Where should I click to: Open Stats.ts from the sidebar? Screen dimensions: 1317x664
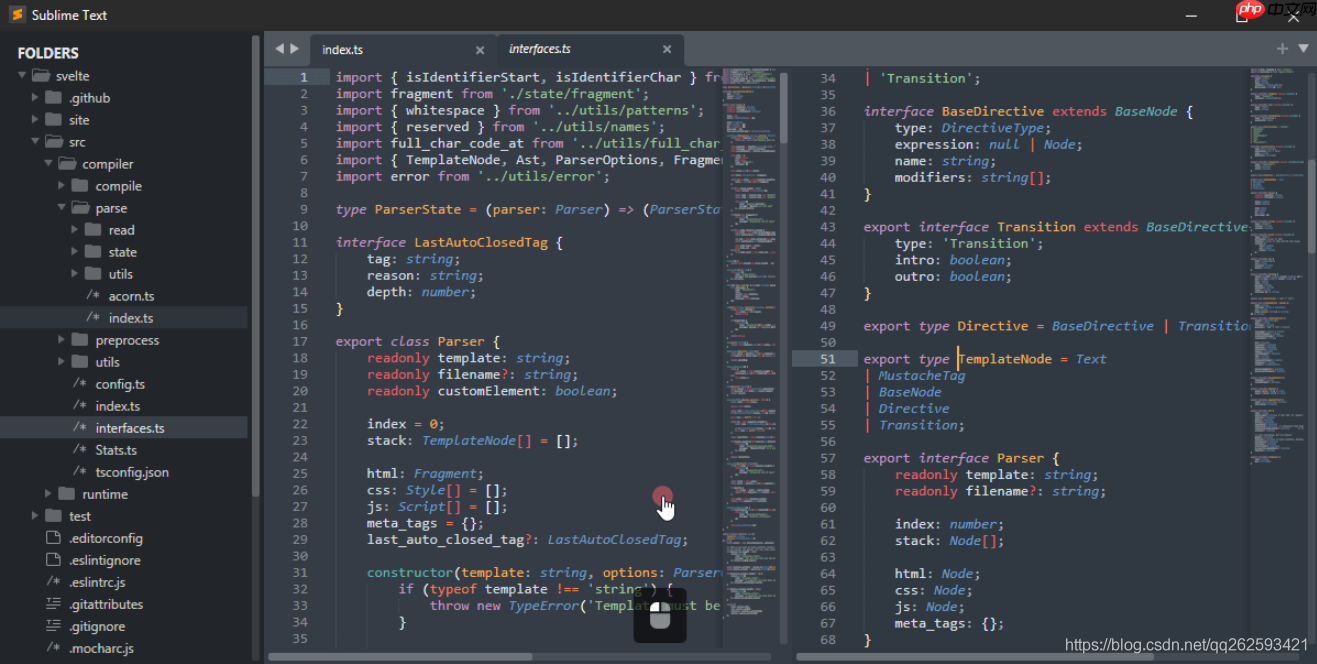116,450
